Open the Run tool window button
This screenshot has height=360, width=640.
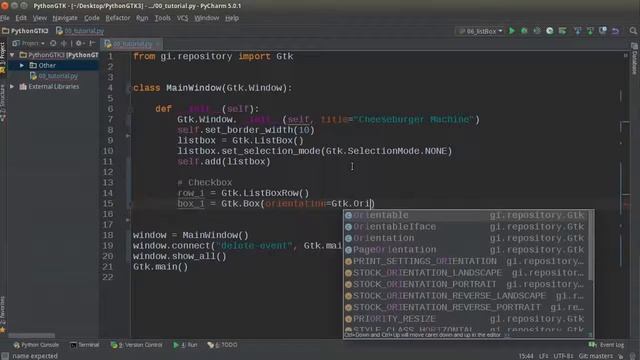pos(185,345)
